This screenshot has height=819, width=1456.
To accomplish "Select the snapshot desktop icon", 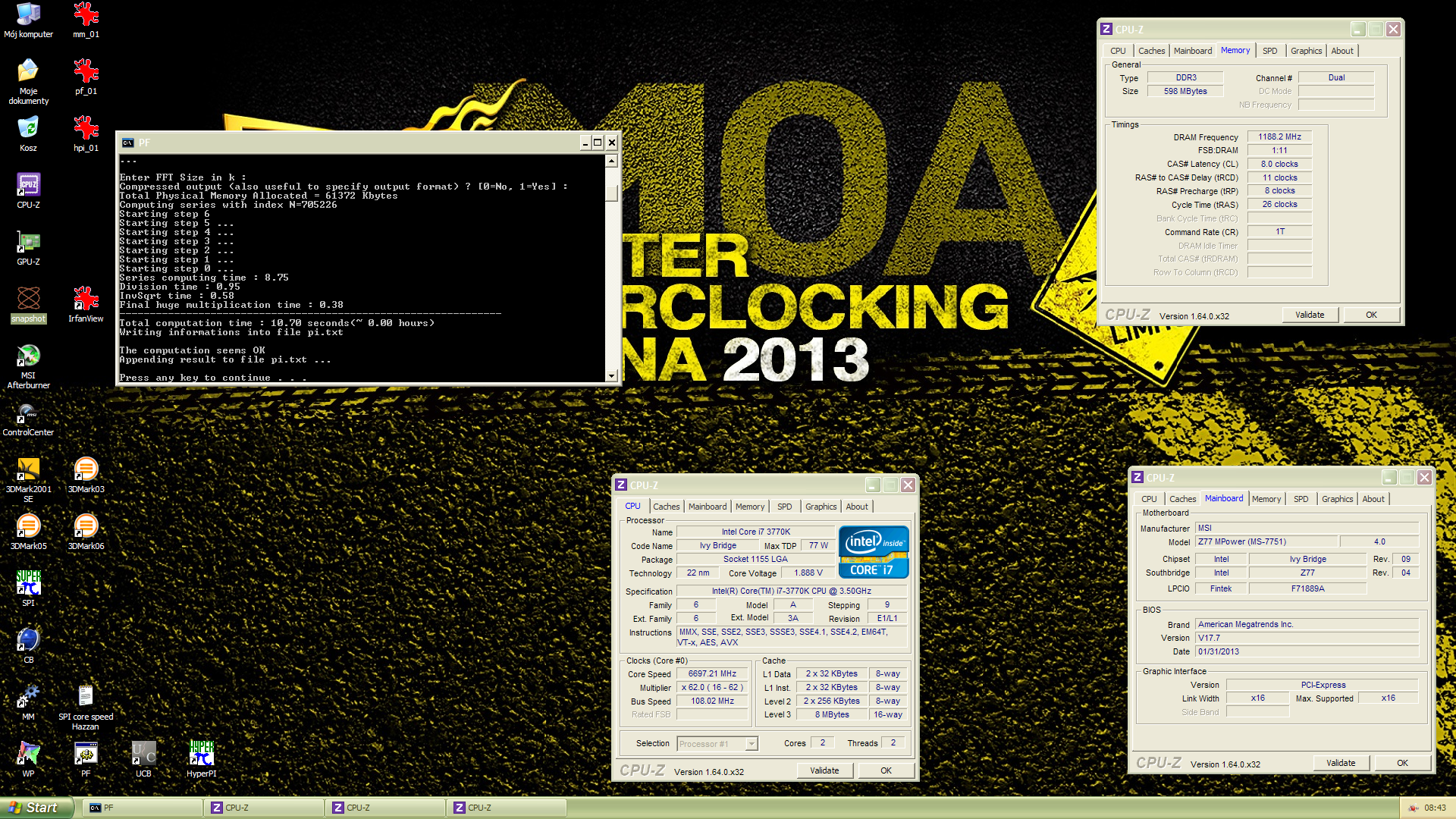I will tap(28, 305).
